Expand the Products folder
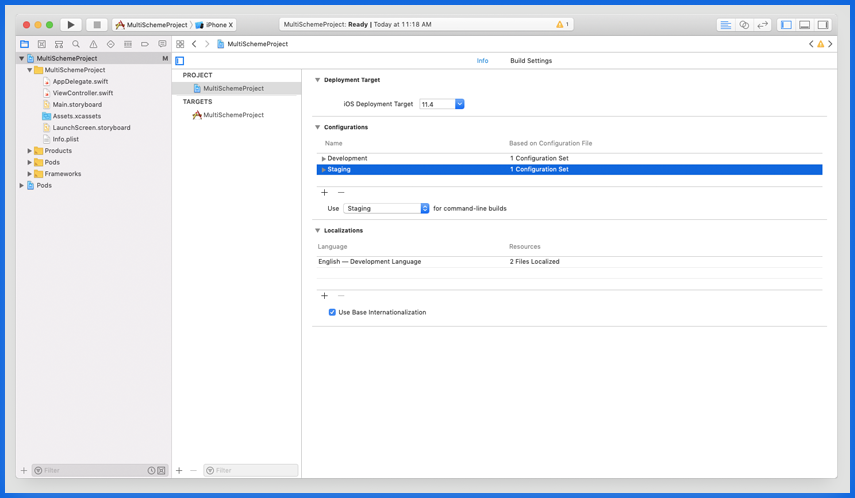This screenshot has width=855, height=498. 29,151
